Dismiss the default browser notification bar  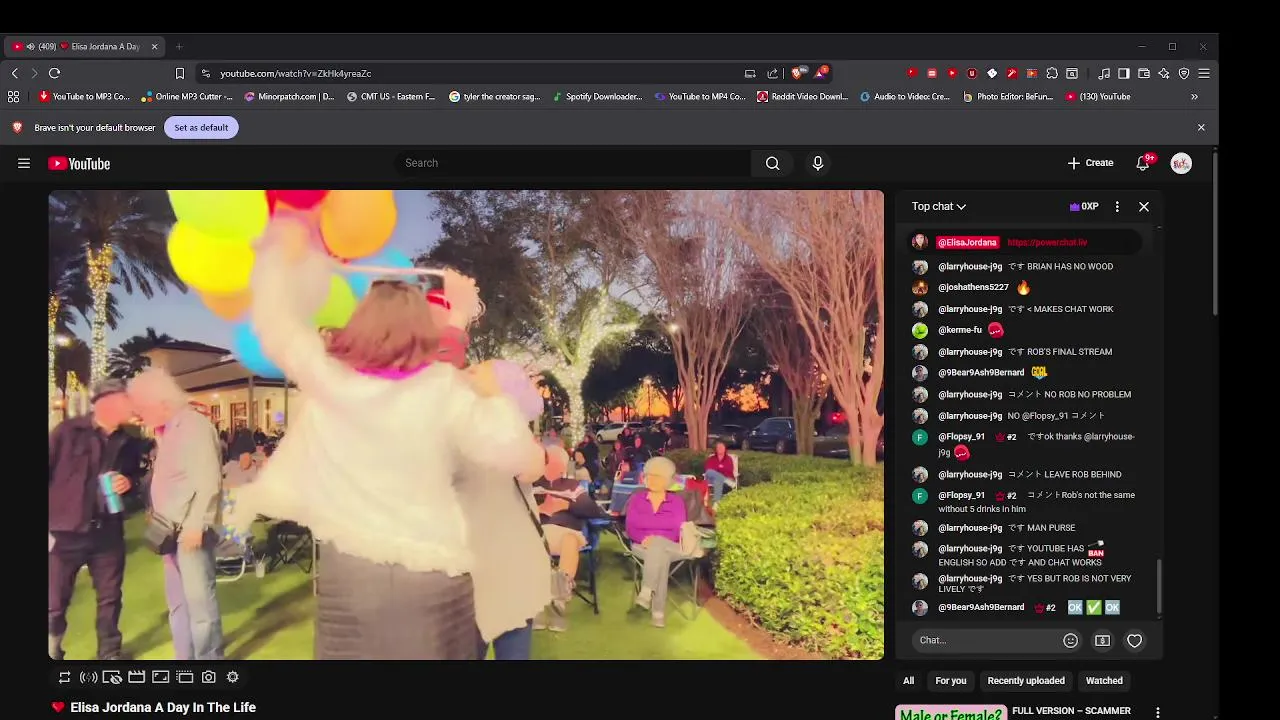tap(1201, 127)
